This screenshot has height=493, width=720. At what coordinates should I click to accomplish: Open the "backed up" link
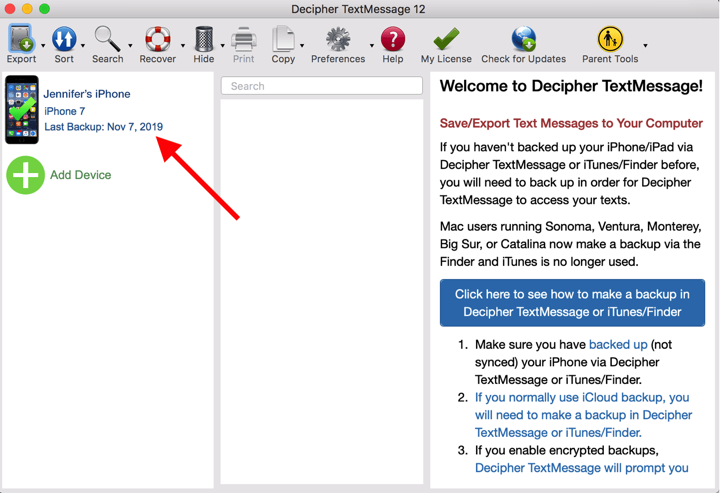pyautogui.click(x=618, y=344)
